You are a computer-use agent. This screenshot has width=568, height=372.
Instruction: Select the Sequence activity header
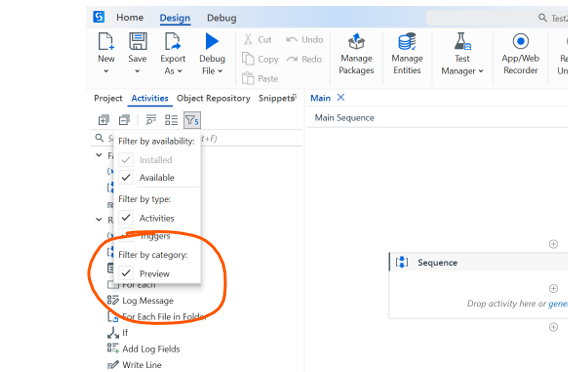tap(479, 262)
